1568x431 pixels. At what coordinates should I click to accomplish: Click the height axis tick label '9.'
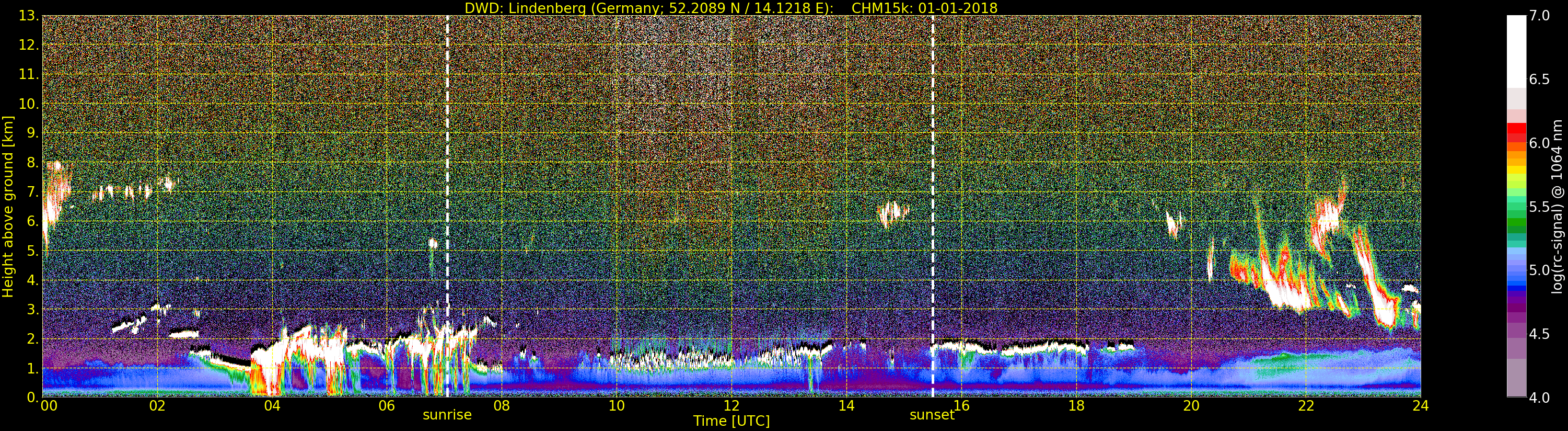(32, 133)
